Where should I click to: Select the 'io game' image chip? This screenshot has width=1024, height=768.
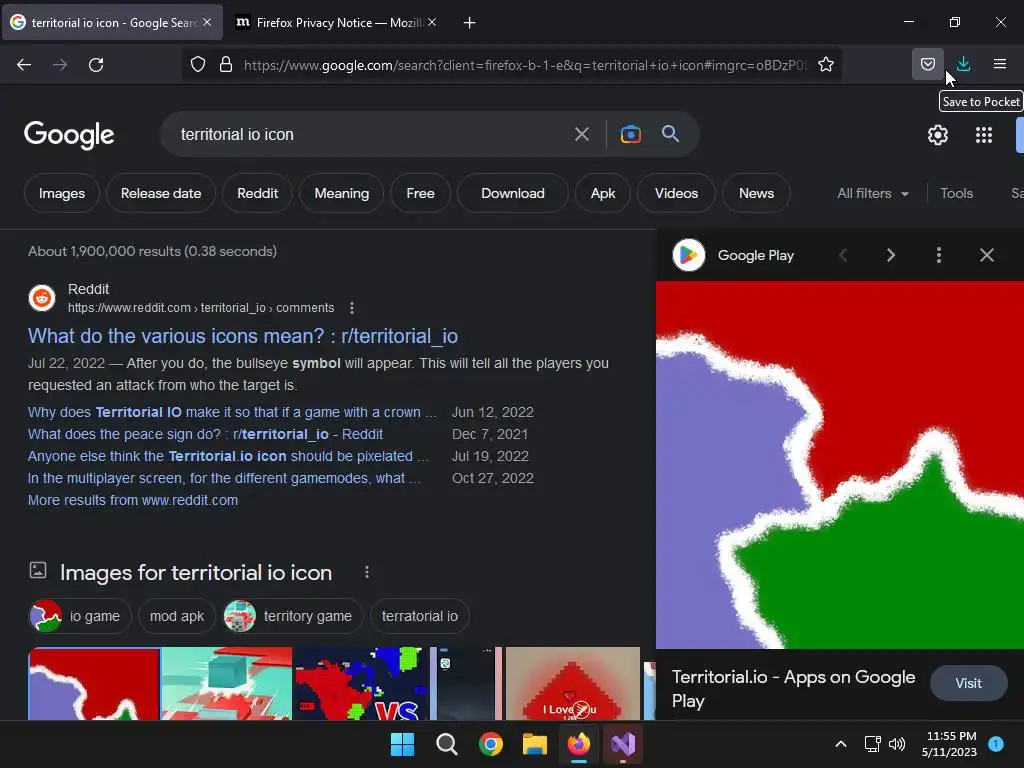80,616
